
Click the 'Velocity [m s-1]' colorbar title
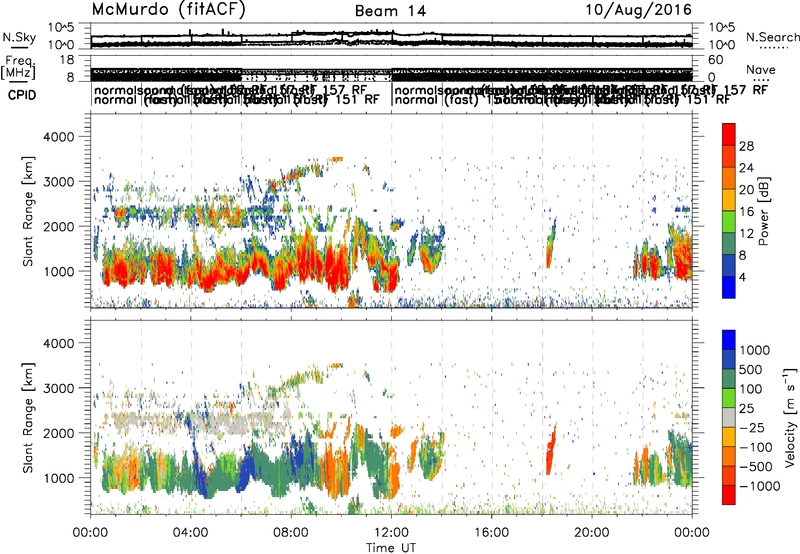coord(790,417)
